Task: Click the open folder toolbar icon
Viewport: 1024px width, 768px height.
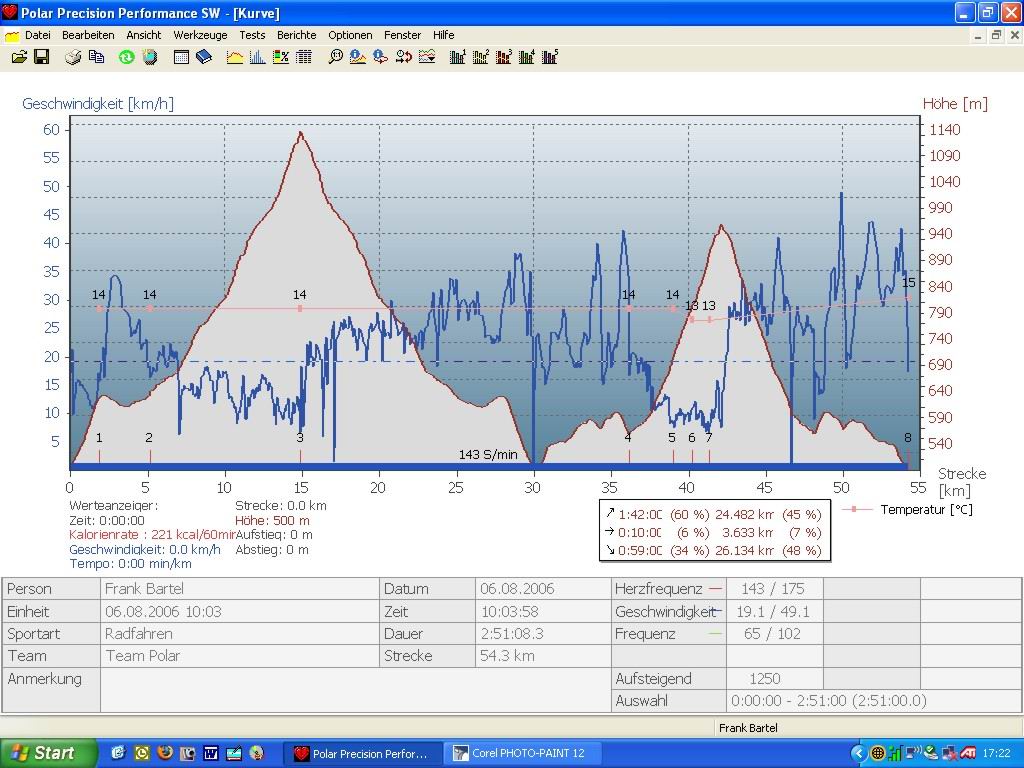Action: pyautogui.click(x=19, y=57)
